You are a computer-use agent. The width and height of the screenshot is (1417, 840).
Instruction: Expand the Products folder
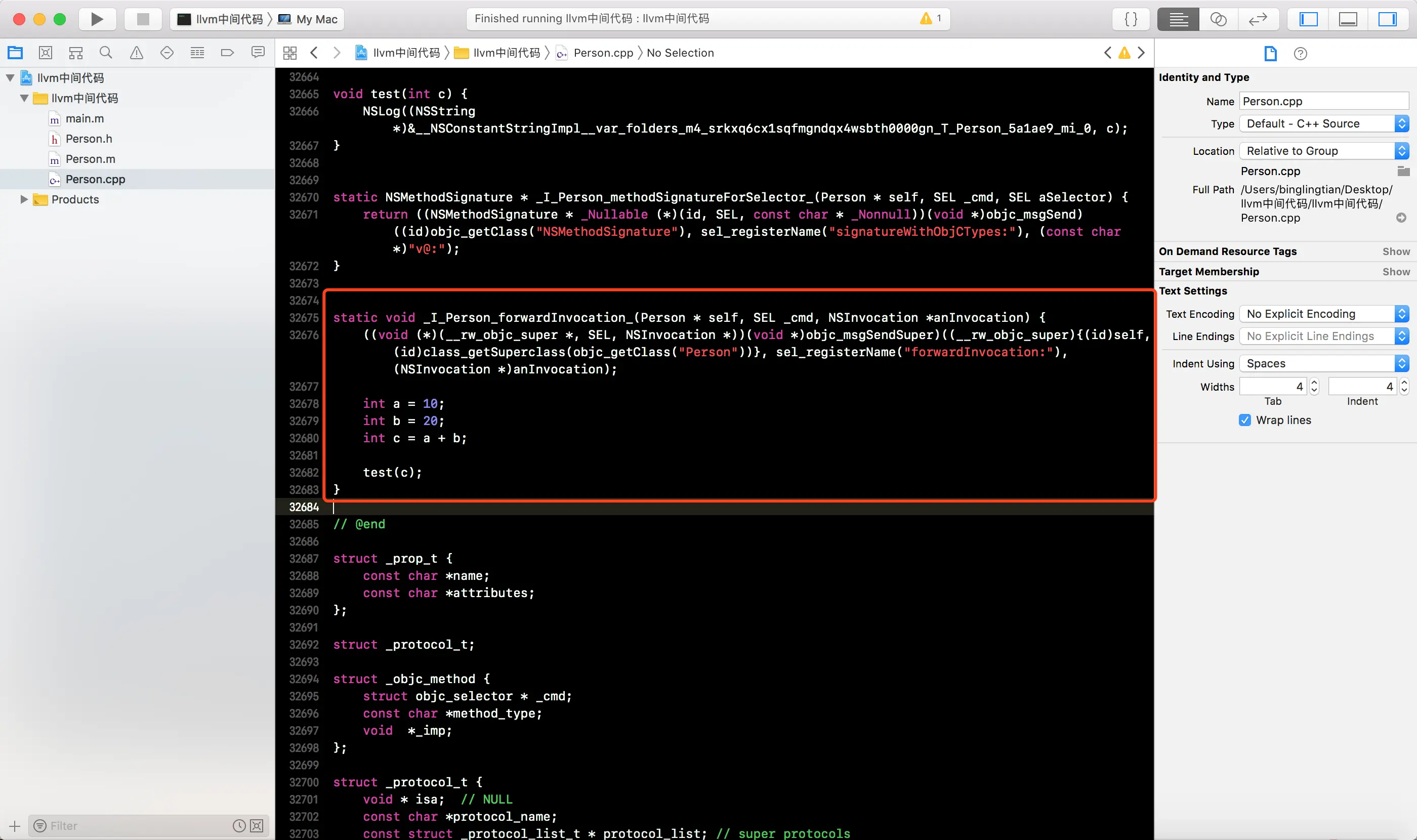[24, 199]
